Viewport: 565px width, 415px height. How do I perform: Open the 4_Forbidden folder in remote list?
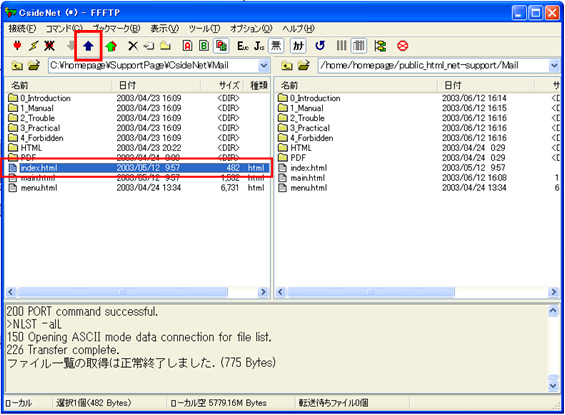coord(312,138)
